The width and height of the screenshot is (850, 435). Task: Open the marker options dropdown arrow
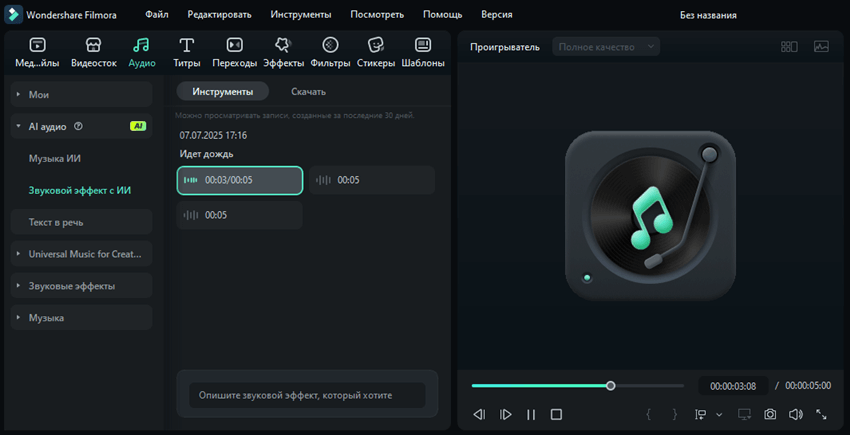[x=719, y=415]
